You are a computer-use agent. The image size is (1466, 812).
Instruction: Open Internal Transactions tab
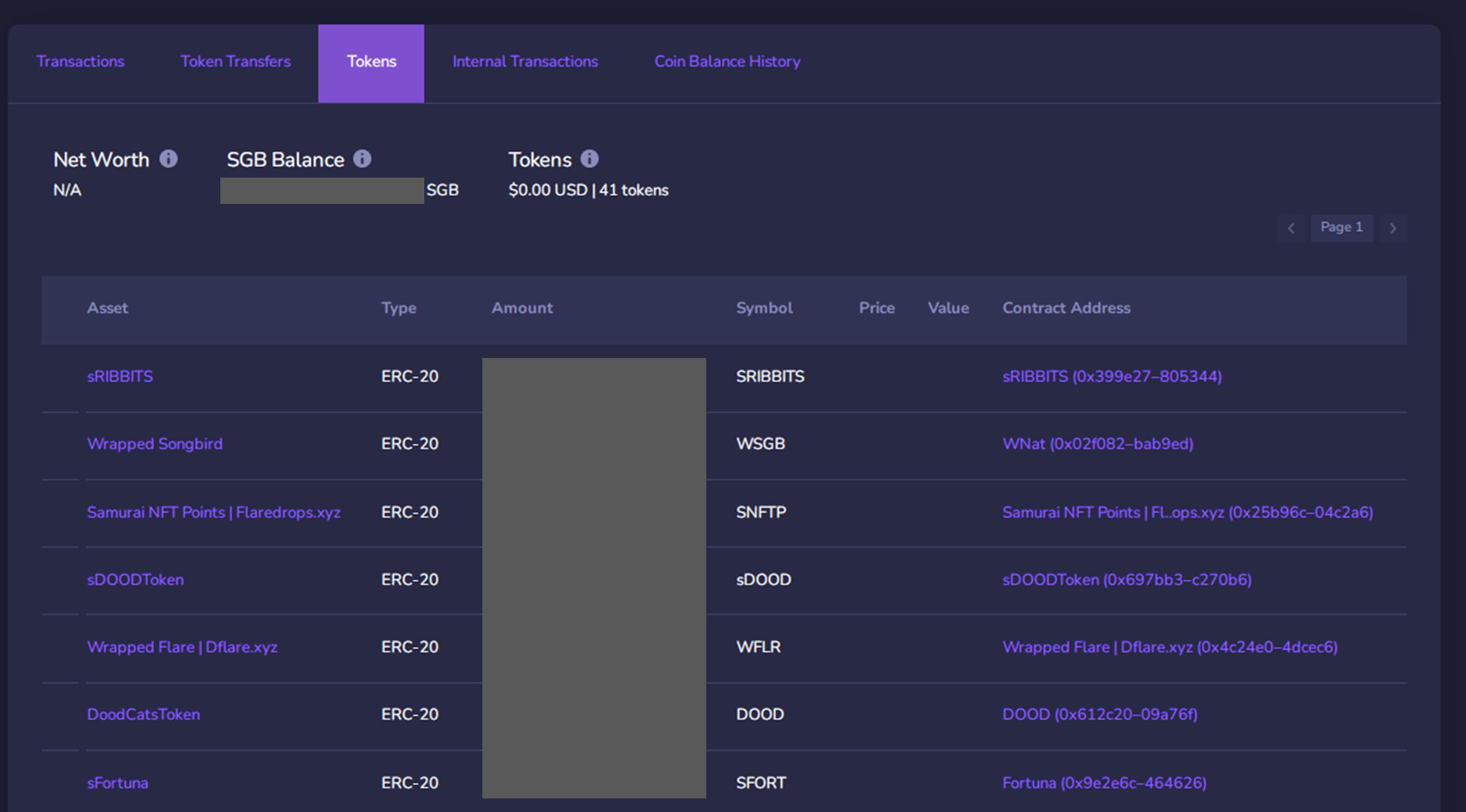(525, 62)
